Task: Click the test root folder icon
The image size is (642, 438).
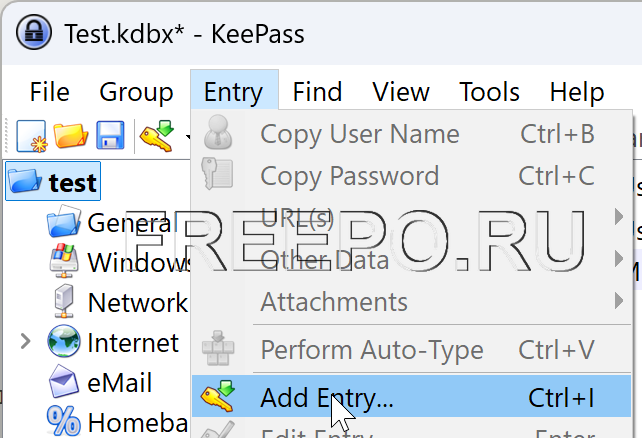Action: (25, 181)
